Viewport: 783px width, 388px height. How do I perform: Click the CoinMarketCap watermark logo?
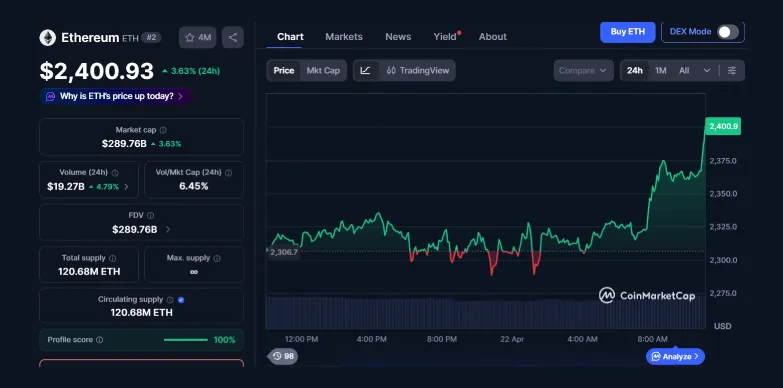click(647, 296)
